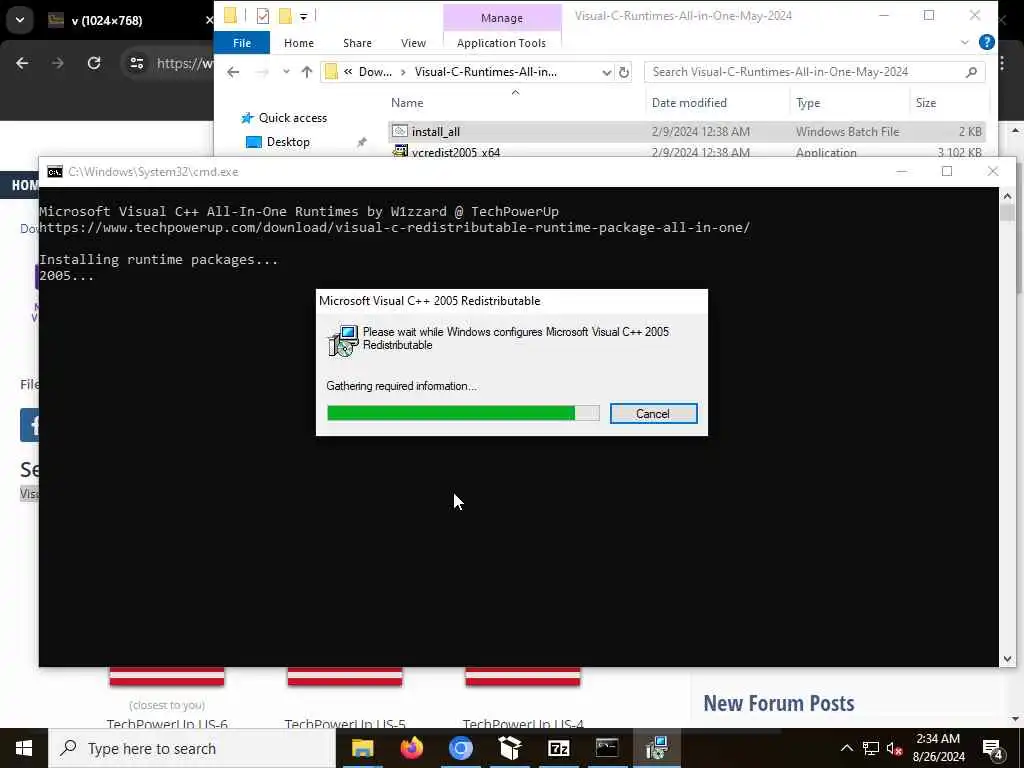Image resolution: width=1024 pixels, height=768 pixels.
Task: Open the notification center
Action: tap(993, 749)
